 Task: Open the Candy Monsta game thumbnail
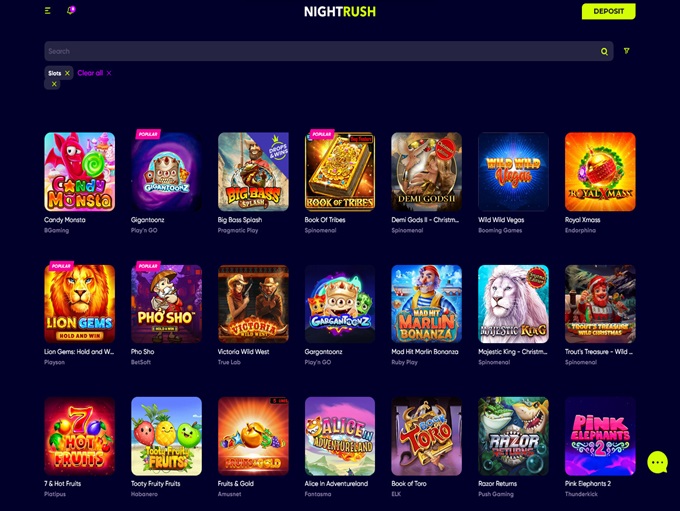point(79,172)
